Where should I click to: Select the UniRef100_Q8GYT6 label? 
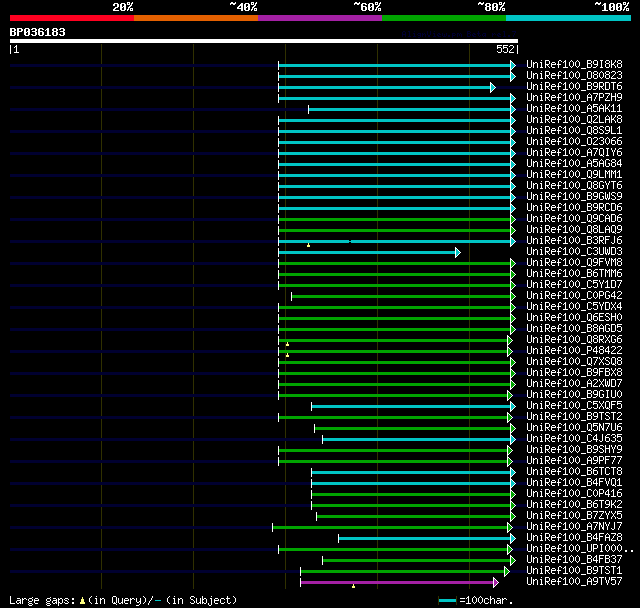coord(574,186)
